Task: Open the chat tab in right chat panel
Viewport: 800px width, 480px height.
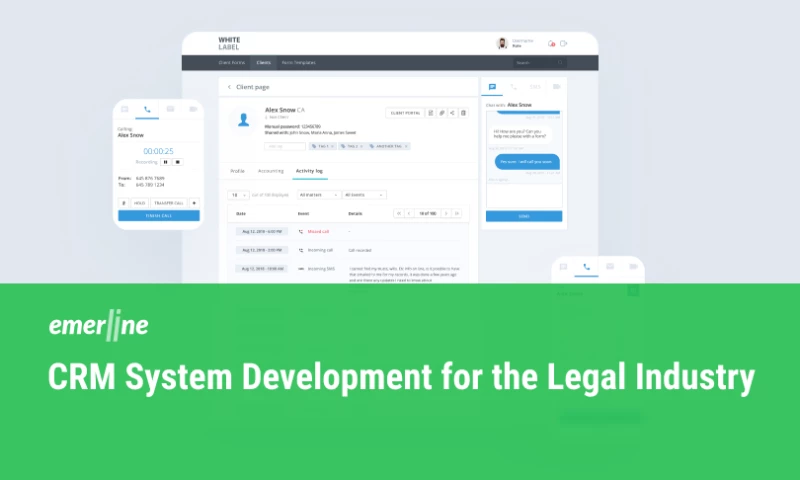Action: [x=492, y=87]
